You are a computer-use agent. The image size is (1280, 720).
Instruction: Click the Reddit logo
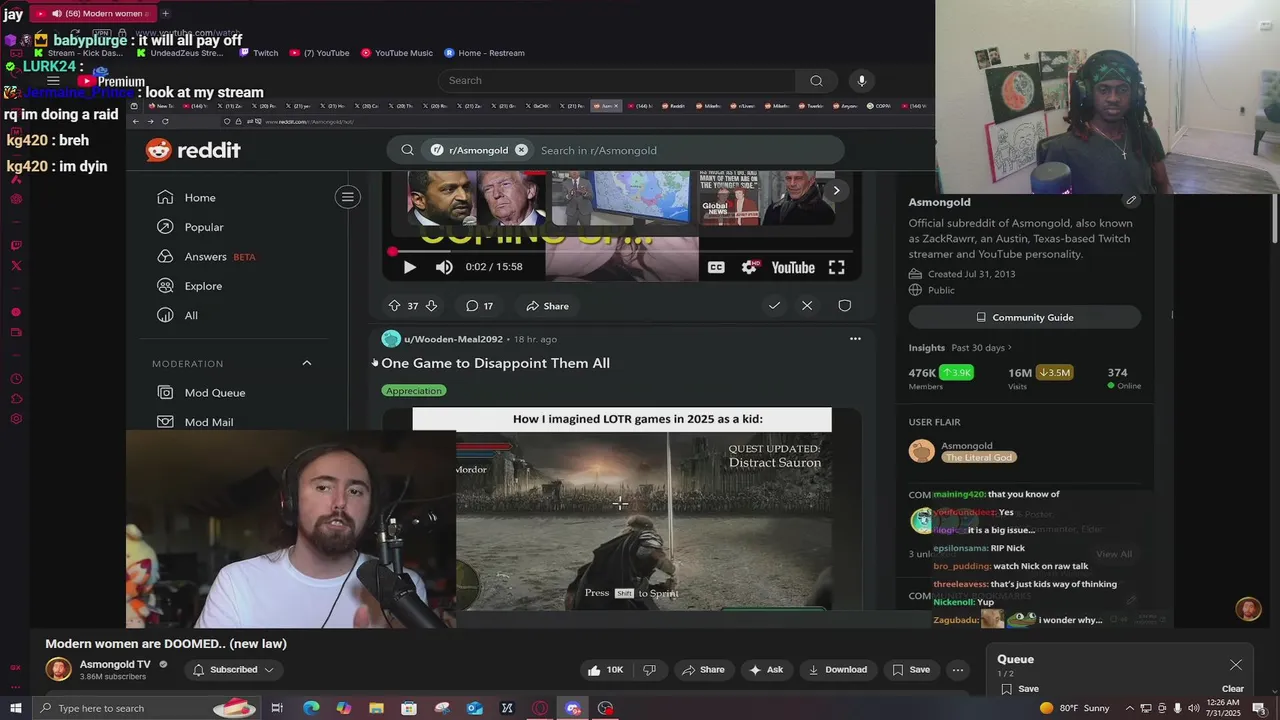tap(193, 150)
